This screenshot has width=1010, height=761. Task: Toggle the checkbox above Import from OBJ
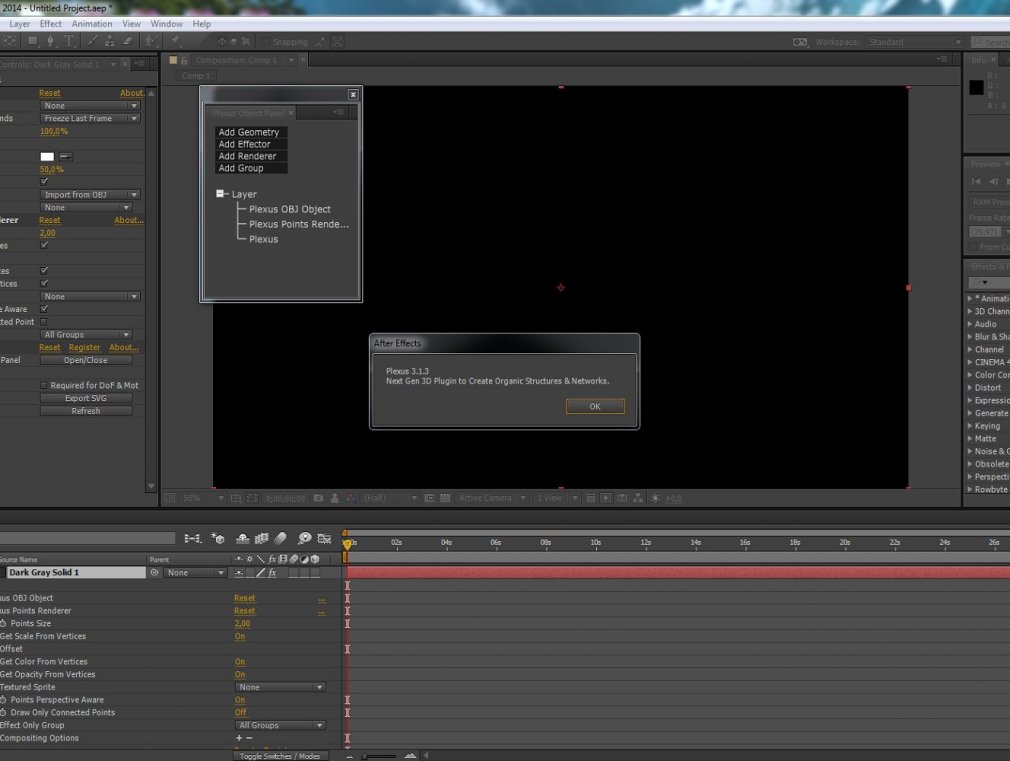[x=44, y=182]
